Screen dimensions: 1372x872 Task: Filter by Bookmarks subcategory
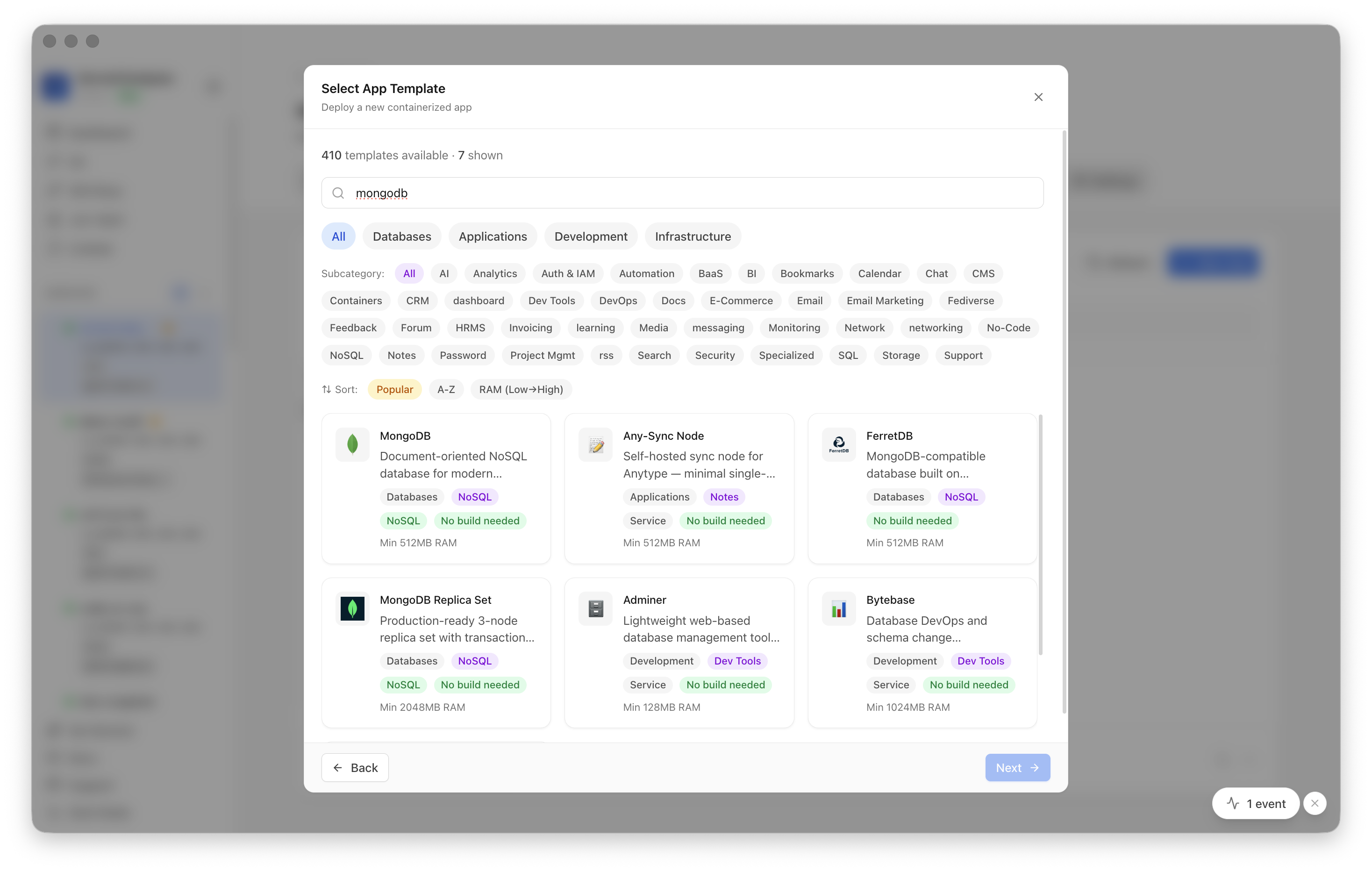(x=807, y=273)
